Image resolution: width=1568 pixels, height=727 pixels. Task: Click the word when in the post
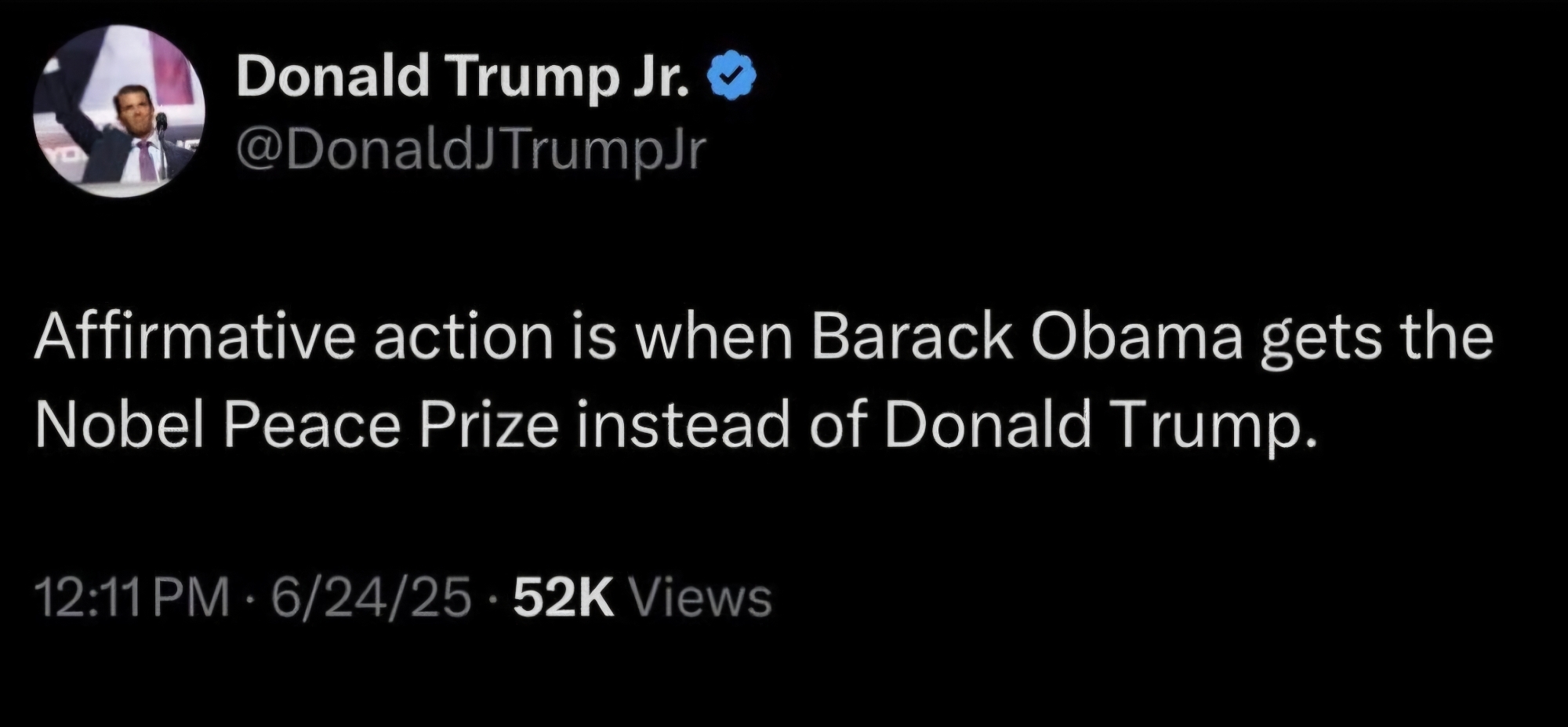pos(714,336)
